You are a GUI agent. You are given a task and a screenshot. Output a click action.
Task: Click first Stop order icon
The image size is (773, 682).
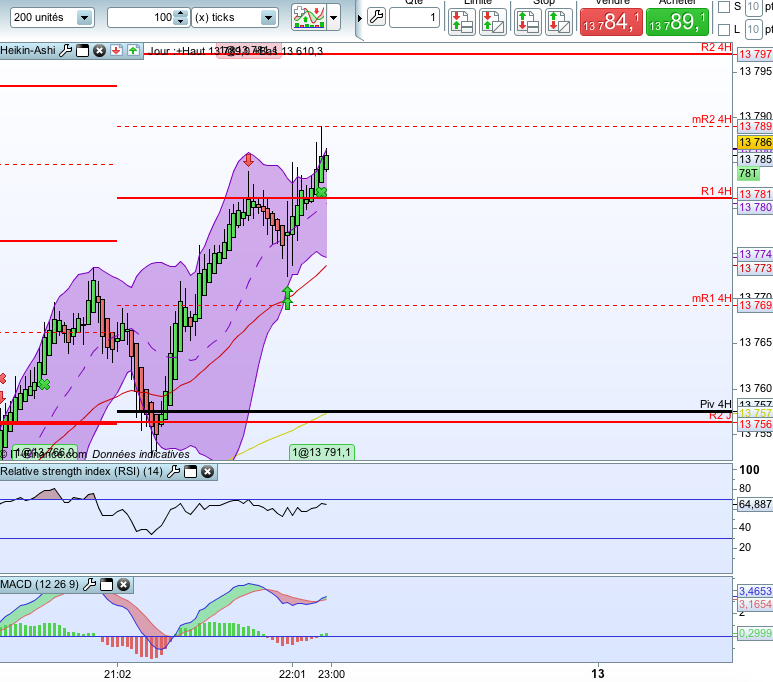coord(527,22)
